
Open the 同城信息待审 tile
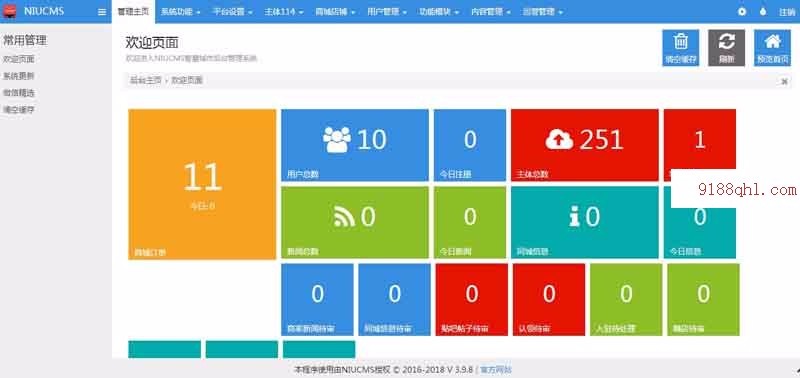pyautogui.click(x=394, y=299)
